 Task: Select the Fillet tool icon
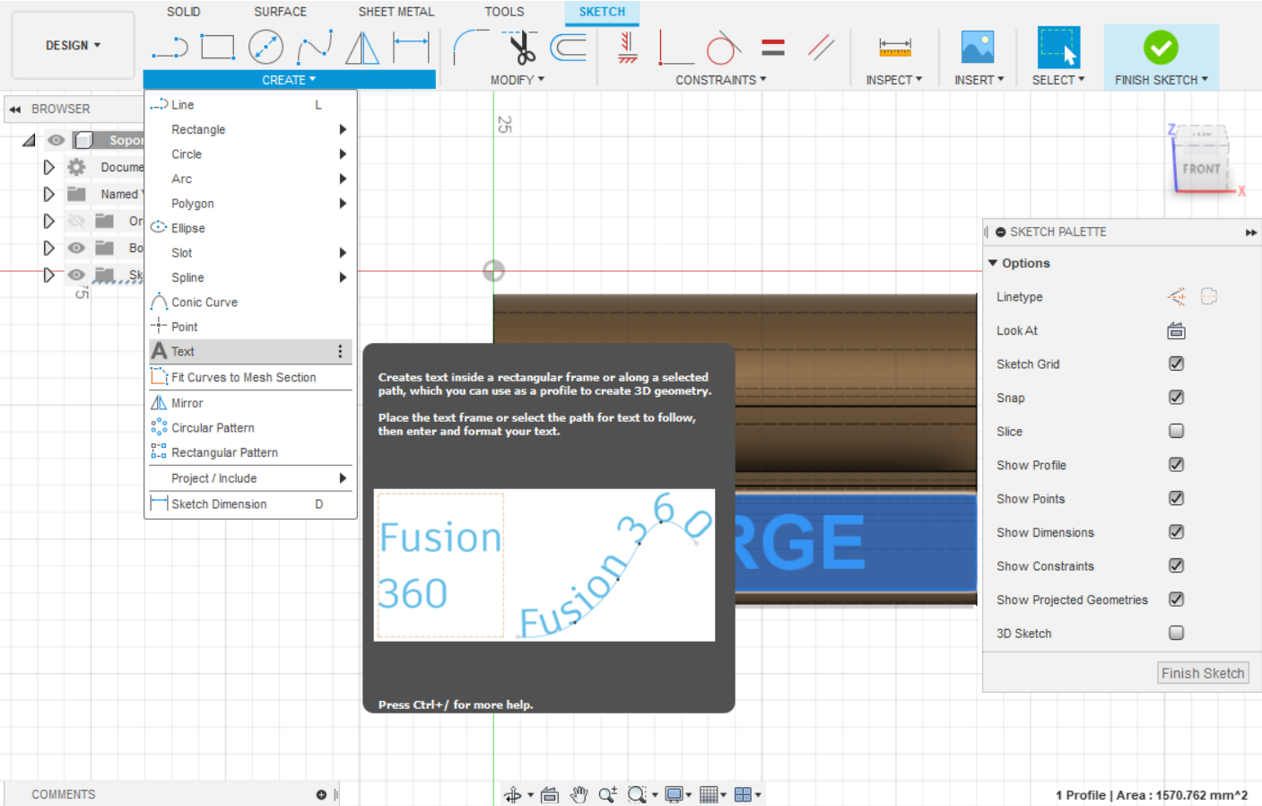click(470, 46)
